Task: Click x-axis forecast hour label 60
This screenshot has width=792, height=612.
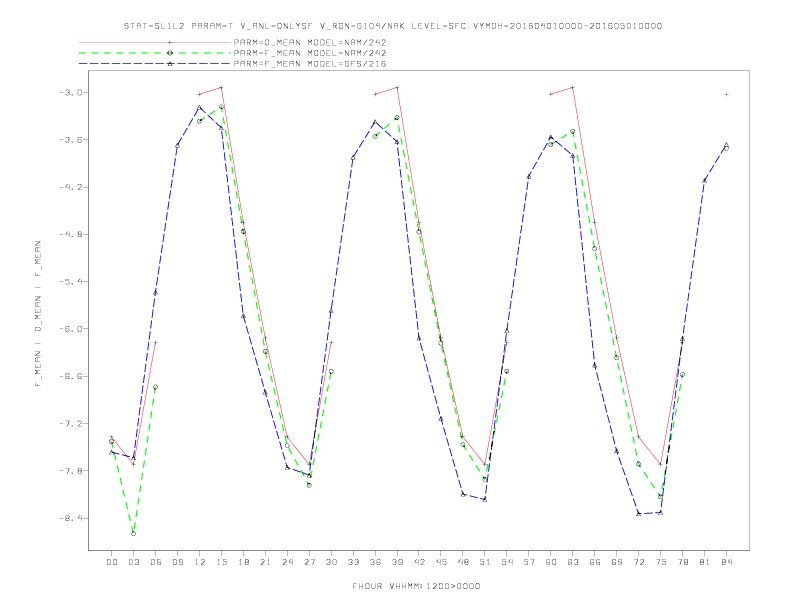Action: [551, 562]
